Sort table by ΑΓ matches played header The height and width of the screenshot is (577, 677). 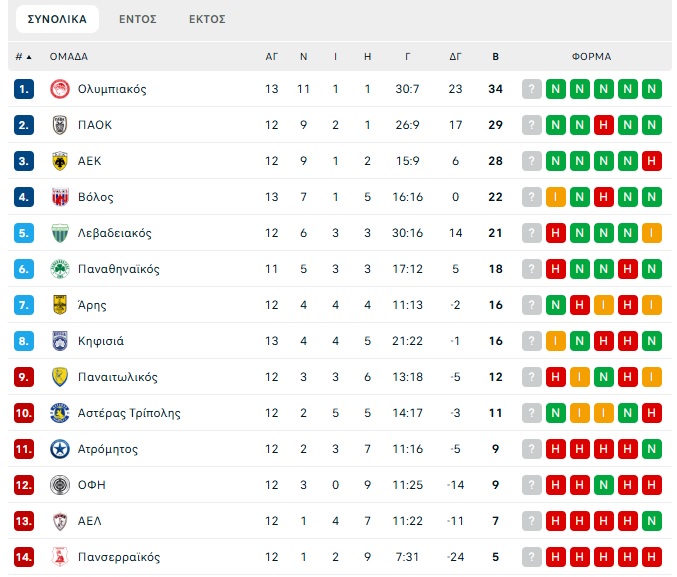click(x=272, y=57)
